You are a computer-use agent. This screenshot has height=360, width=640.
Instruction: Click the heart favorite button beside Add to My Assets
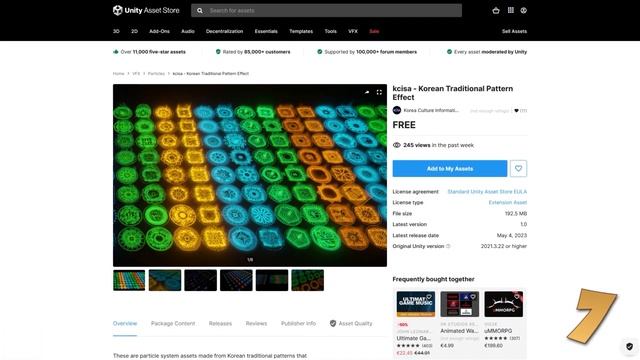point(518,169)
